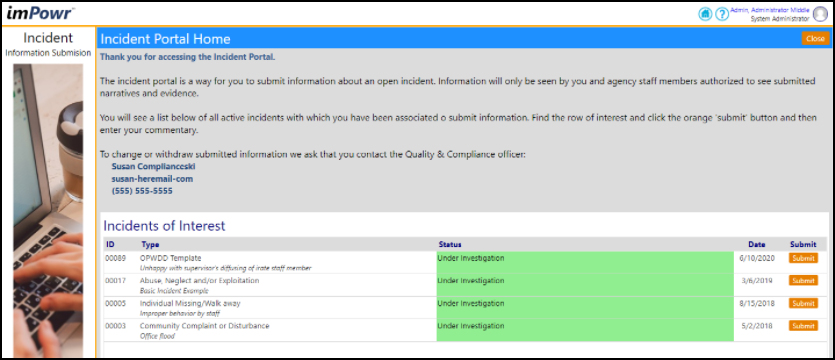The image size is (835, 360).
Task: Click the Information Submision sidebar label
Action: (x=48, y=53)
